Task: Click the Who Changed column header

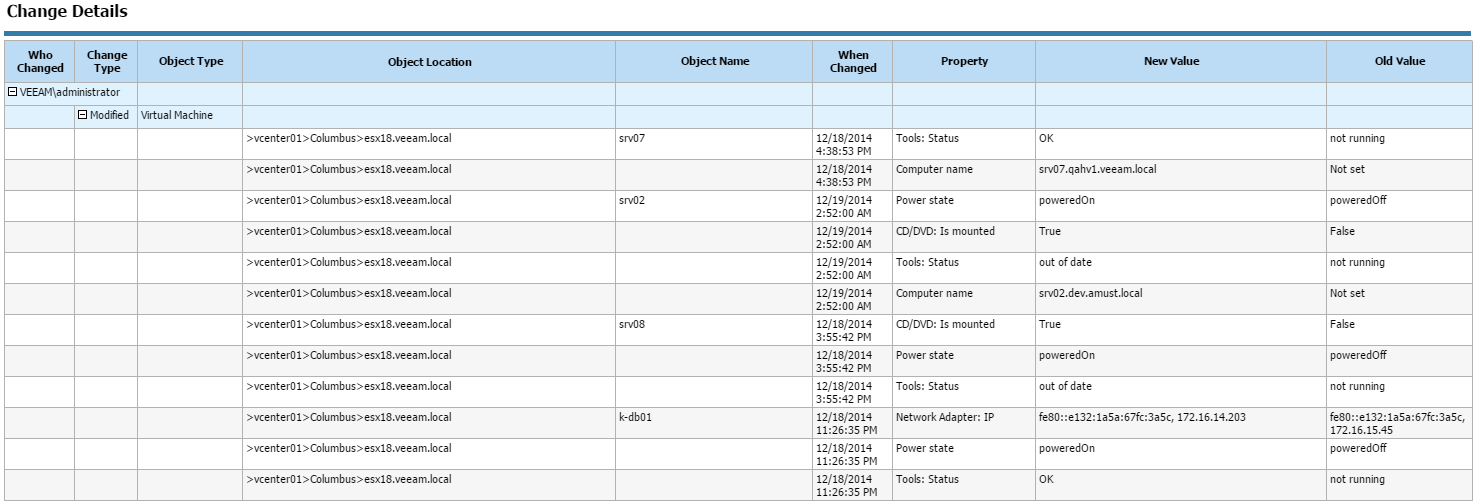Action: click(40, 62)
